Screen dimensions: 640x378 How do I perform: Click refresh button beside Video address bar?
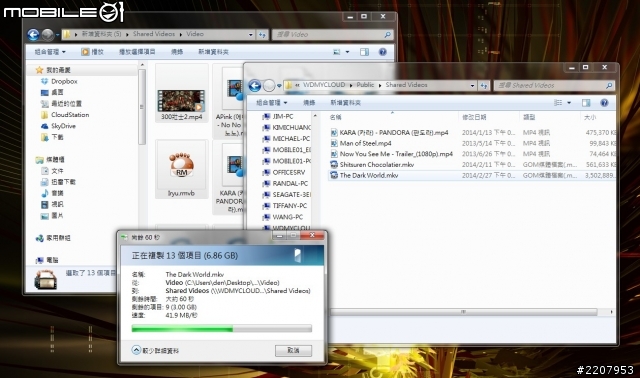click(262, 35)
